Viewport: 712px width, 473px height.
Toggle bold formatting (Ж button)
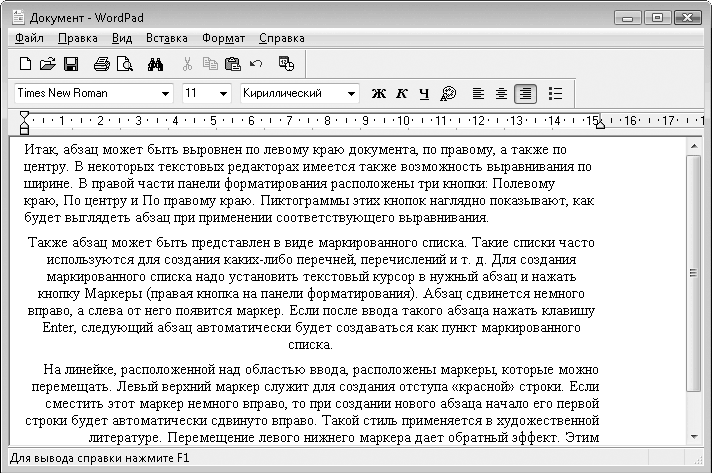379,93
